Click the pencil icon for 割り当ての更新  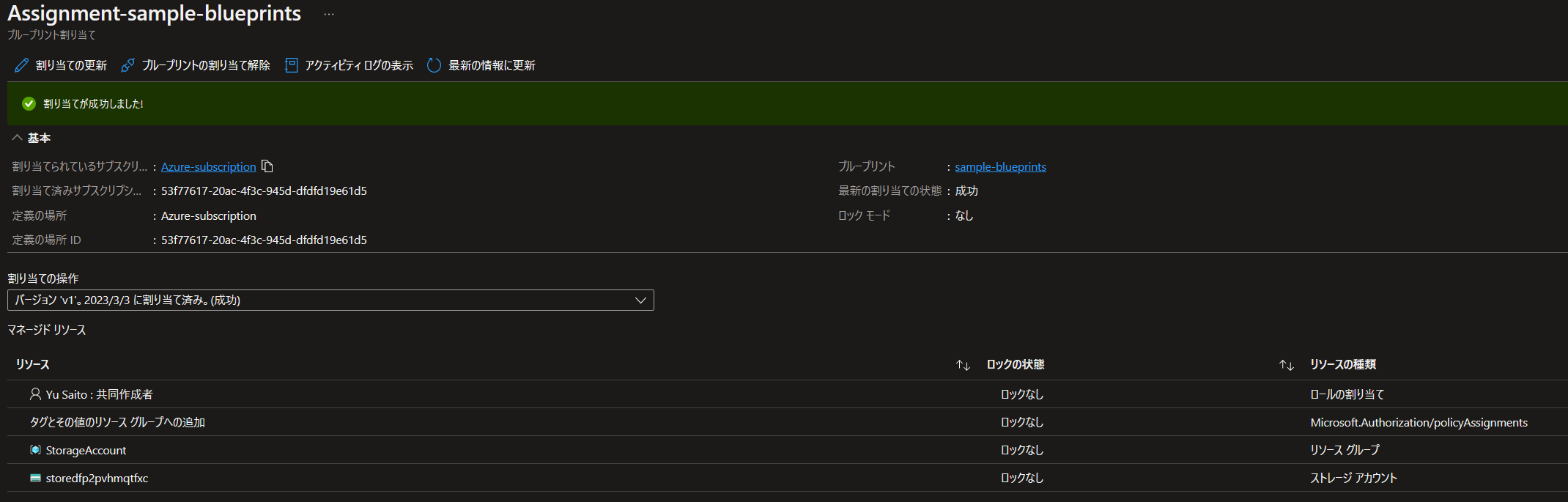(x=22, y=65)
